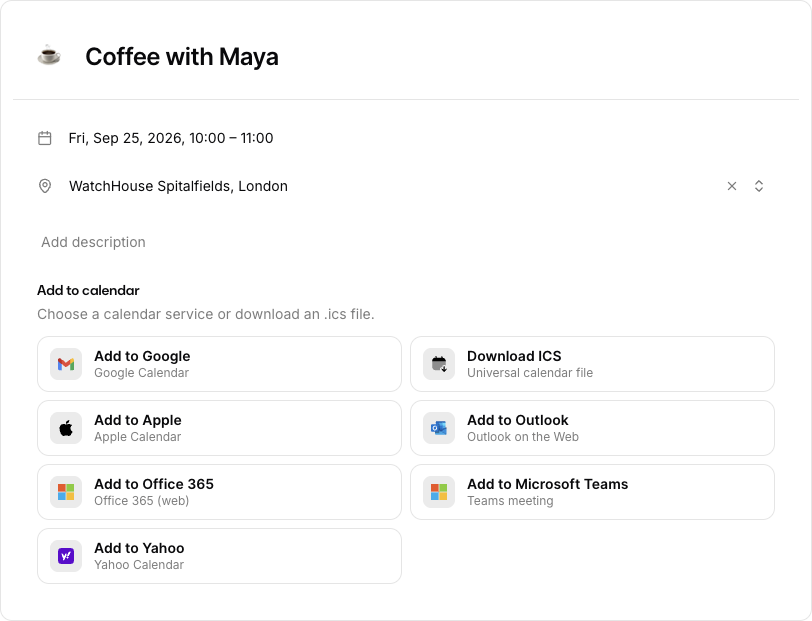This screenshot has width=812, height=621.
Task: Click the Office 365 (web) subtitle
Action: [x=141, y=501]
